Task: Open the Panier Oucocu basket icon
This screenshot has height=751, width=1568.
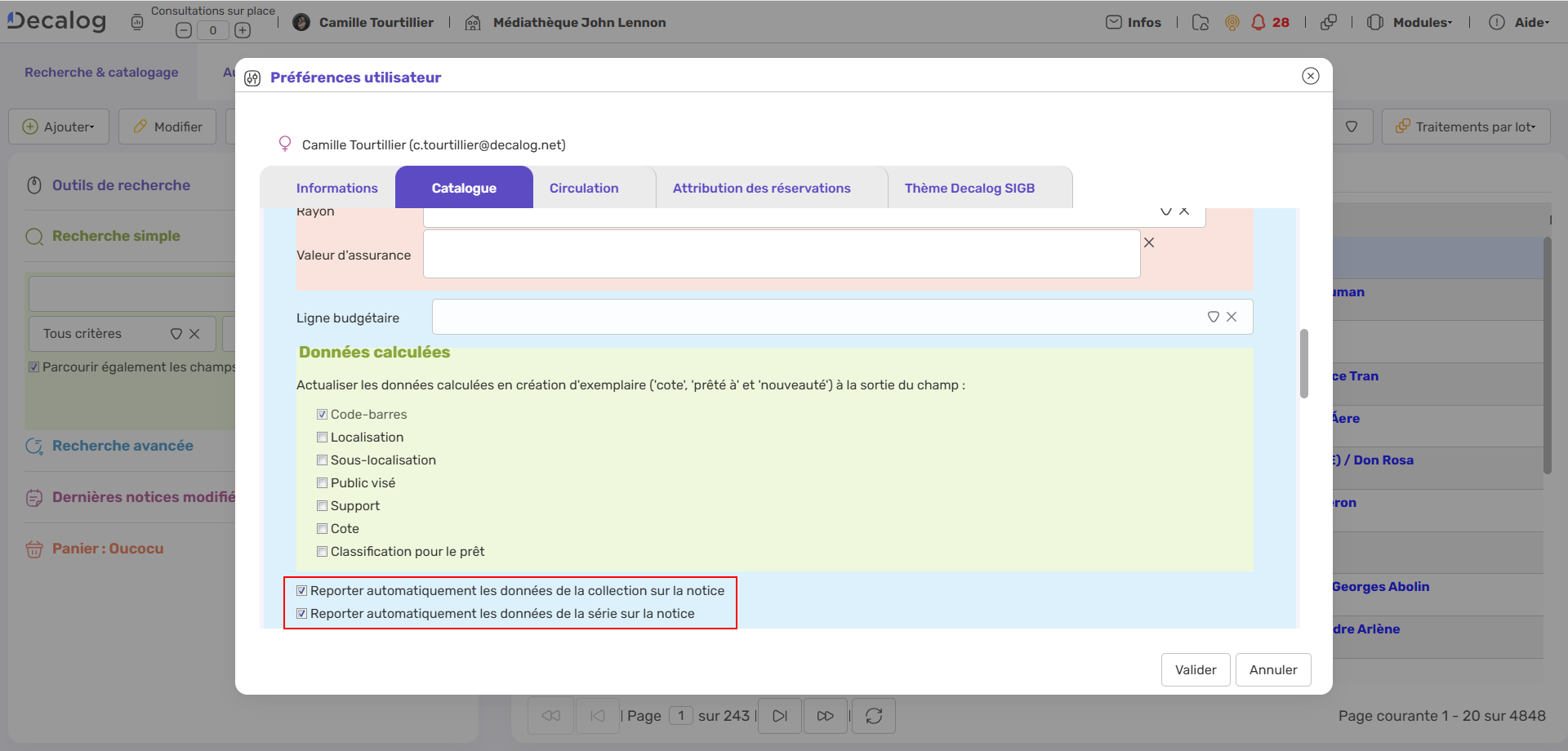Action: pos(34,549)
